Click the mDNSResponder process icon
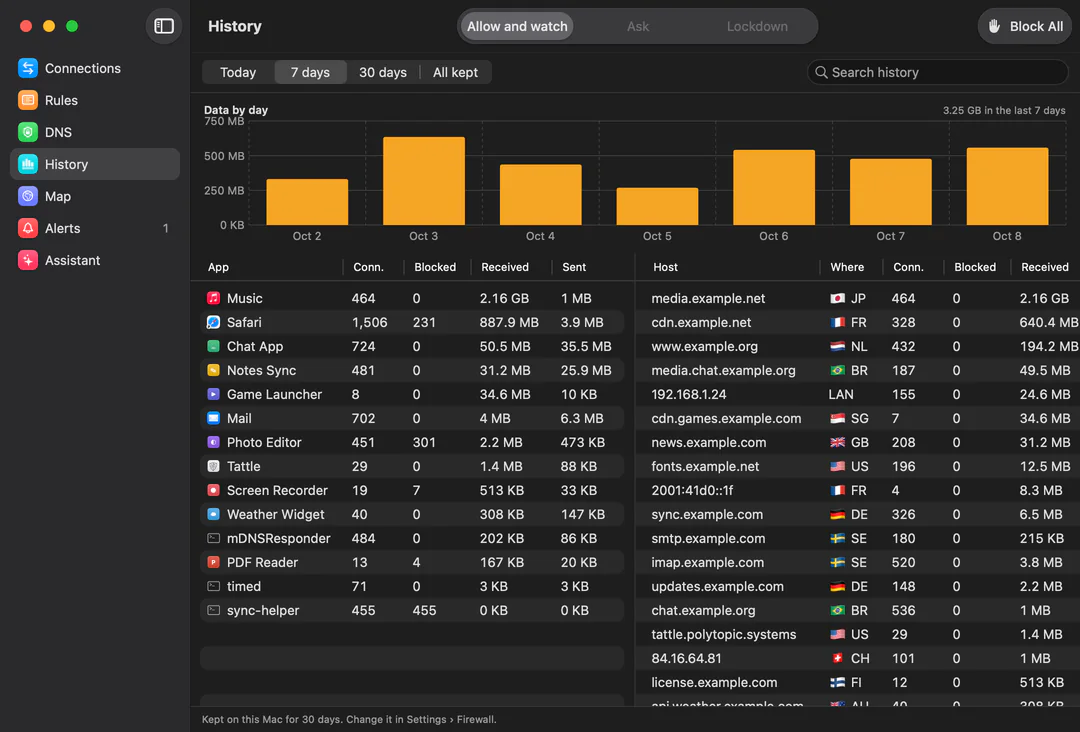The height and width of the screenshot is (732, 1080). pyautogui.click(x=214, y=538)
